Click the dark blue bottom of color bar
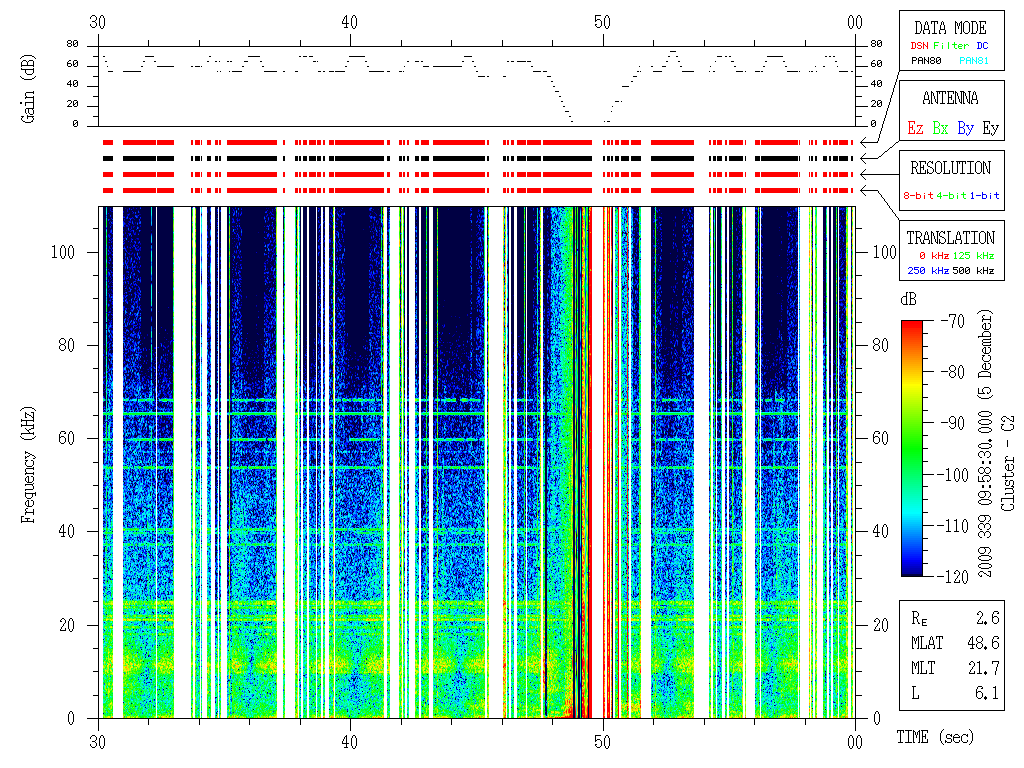The width and height of the screenshot is (1024, 768). tap(912, 571)
